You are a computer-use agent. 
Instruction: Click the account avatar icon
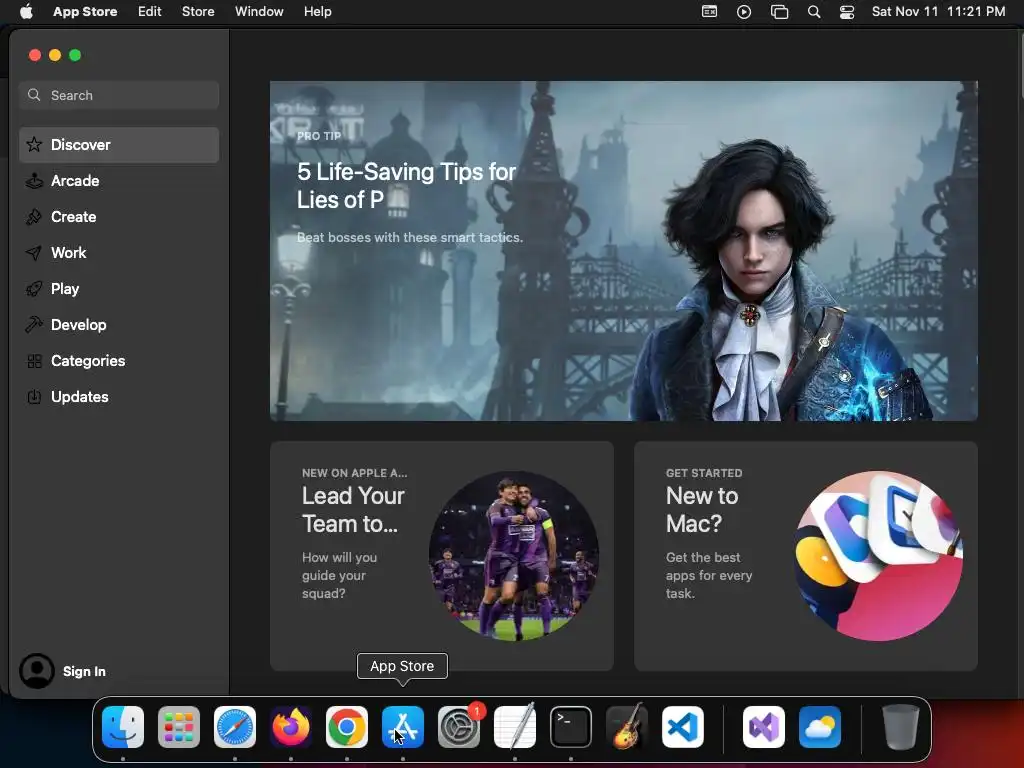coord(37,671)
